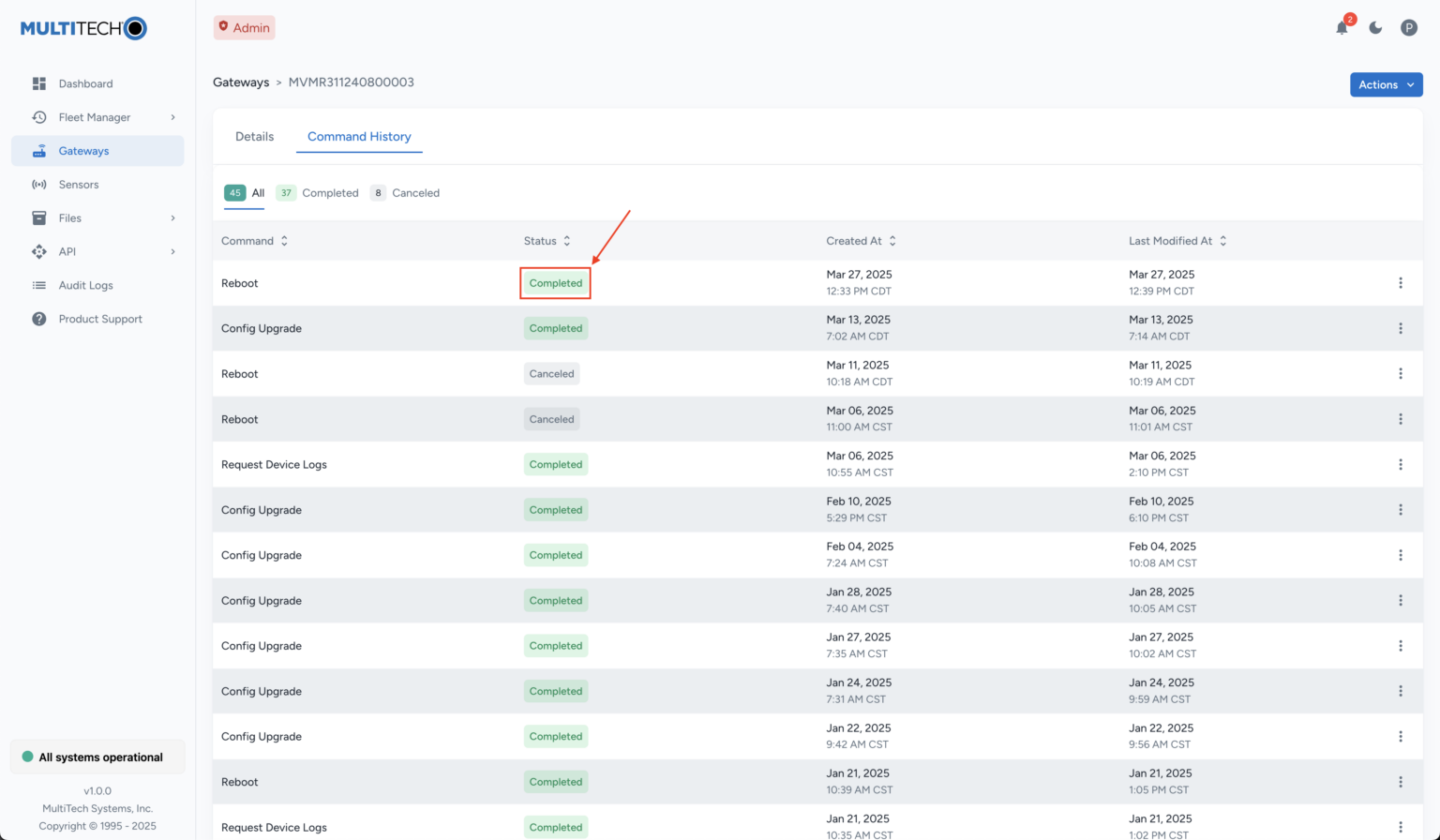Click the Sensors signal icon in the sidebar
The image size is (1440, 840).
coord(39,185)
